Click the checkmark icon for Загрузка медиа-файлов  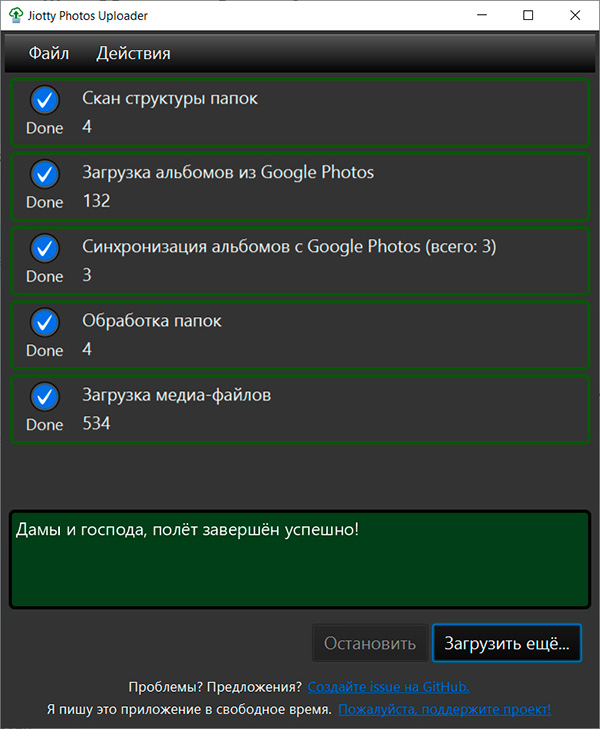click(x=44, y=396)
